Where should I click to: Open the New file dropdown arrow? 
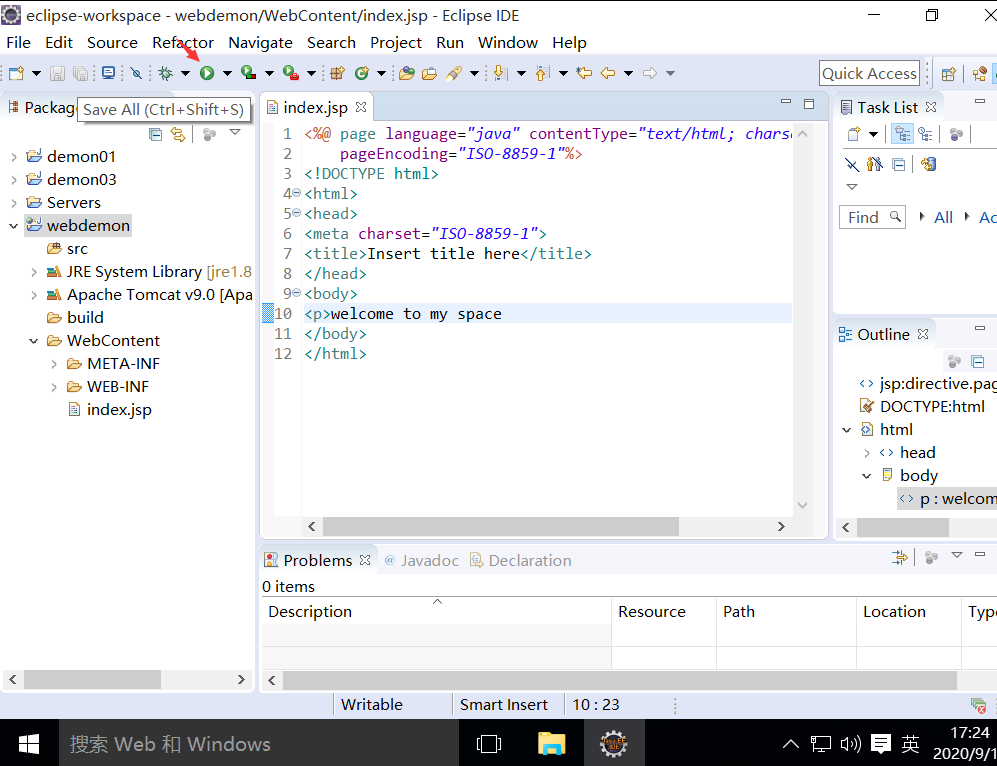[x=36, y=73]
